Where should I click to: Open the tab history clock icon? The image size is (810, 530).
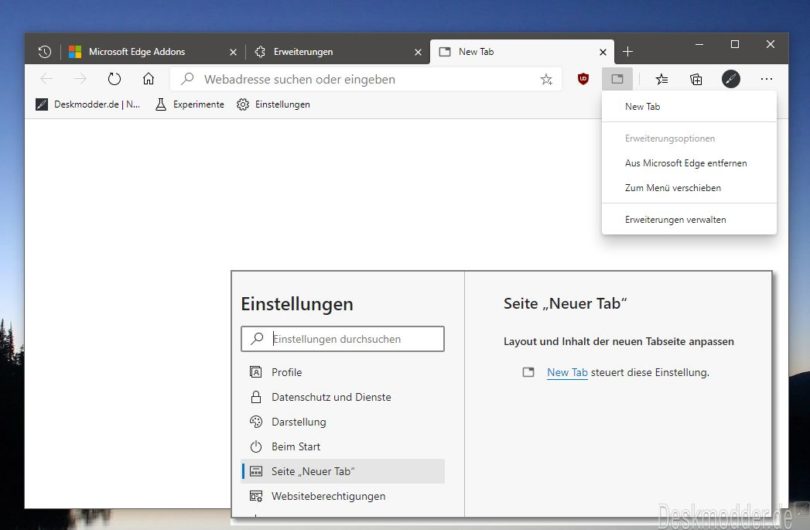(44, 52)
